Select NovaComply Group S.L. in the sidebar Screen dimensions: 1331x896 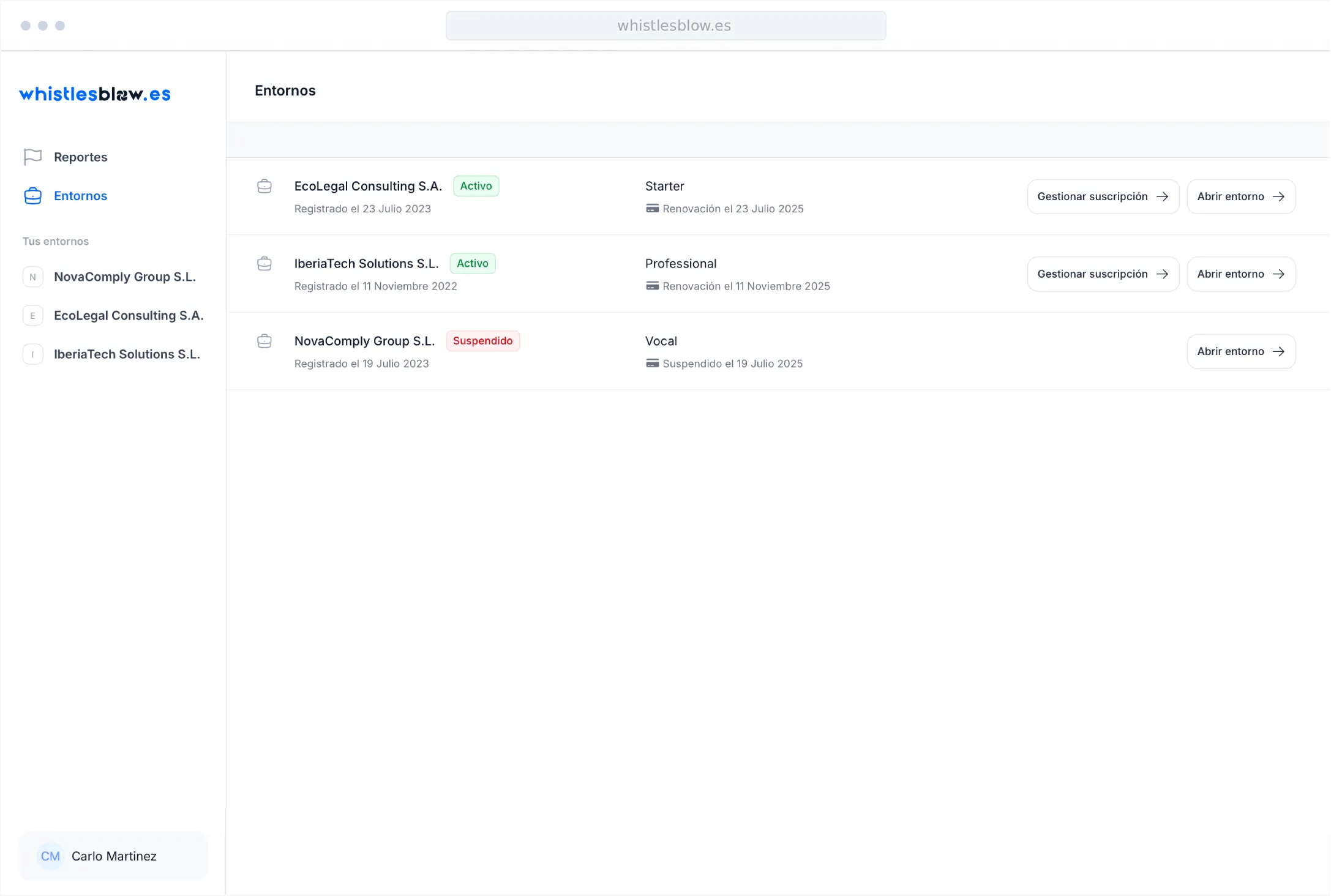124,277
